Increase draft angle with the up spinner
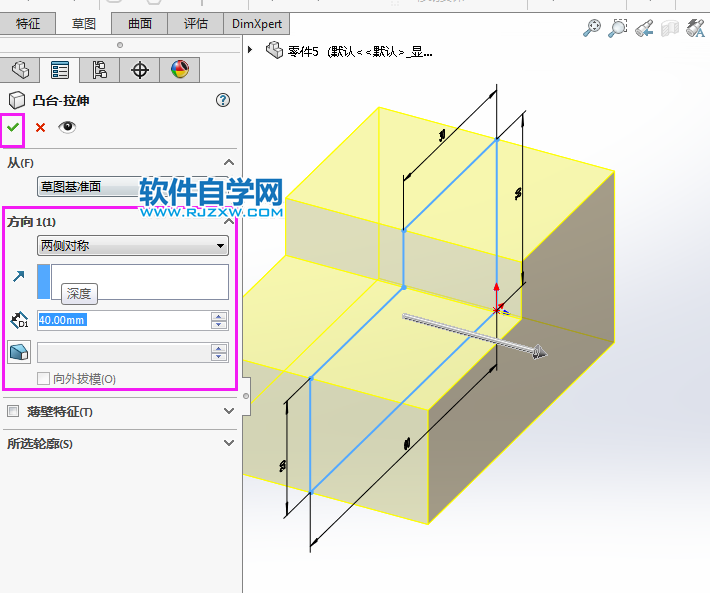This screenshot has height=593, width=710. pyautogui.click(x=219, y=348)
